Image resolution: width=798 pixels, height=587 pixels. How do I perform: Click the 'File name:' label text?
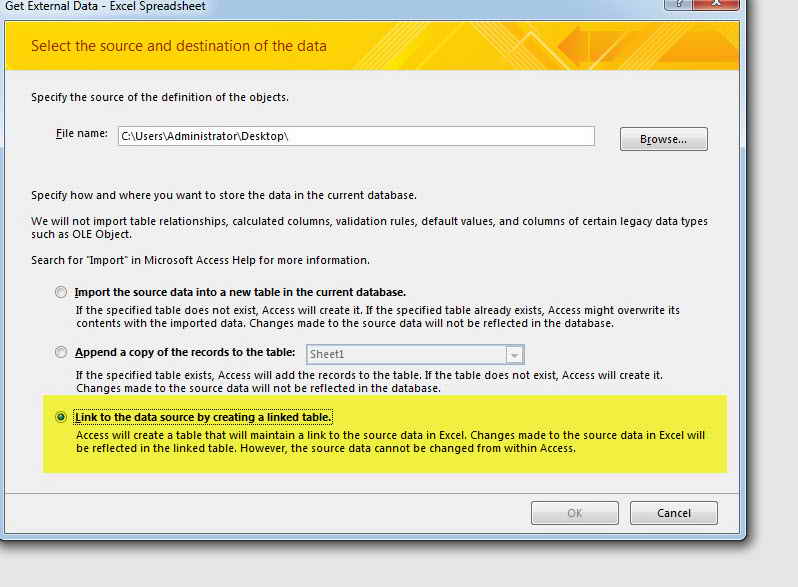[82, 133]
